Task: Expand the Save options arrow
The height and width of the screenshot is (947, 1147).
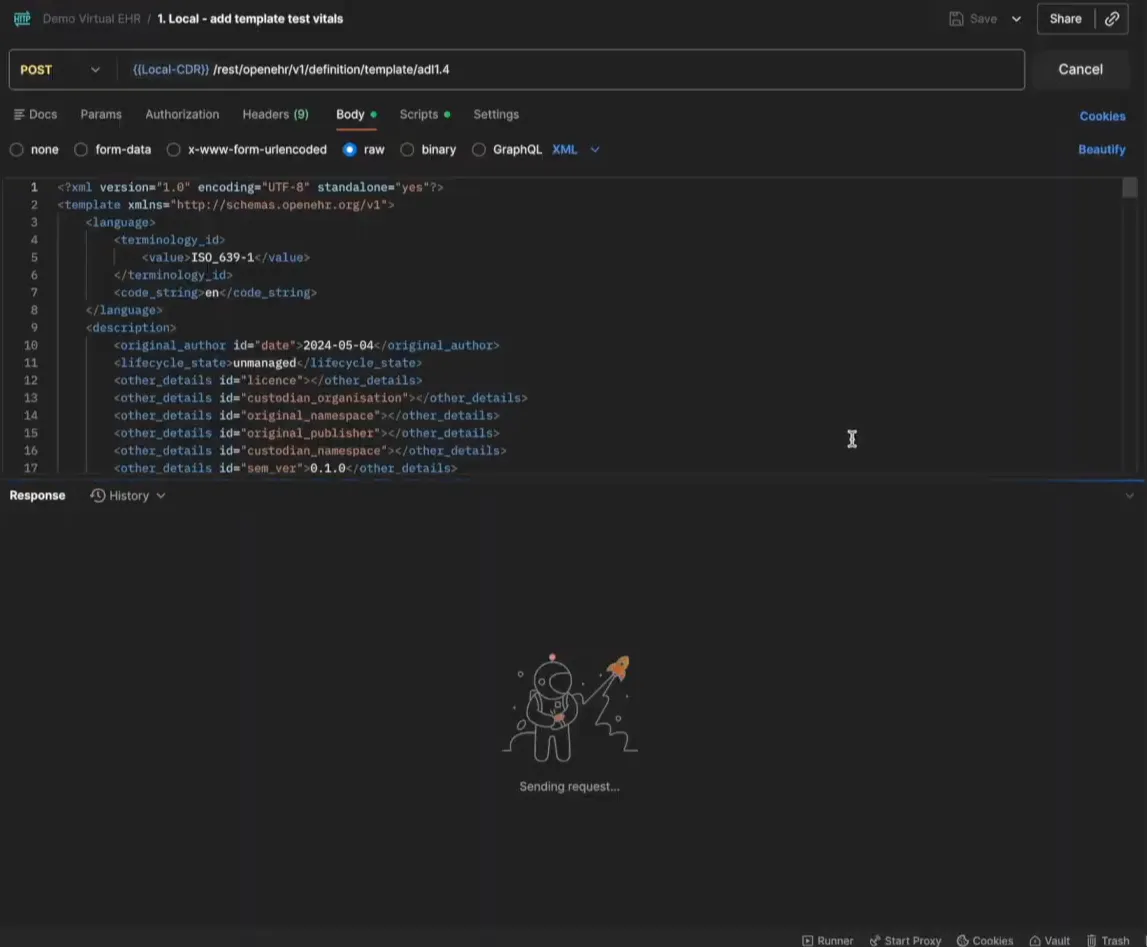Action: coord(1016,19)
